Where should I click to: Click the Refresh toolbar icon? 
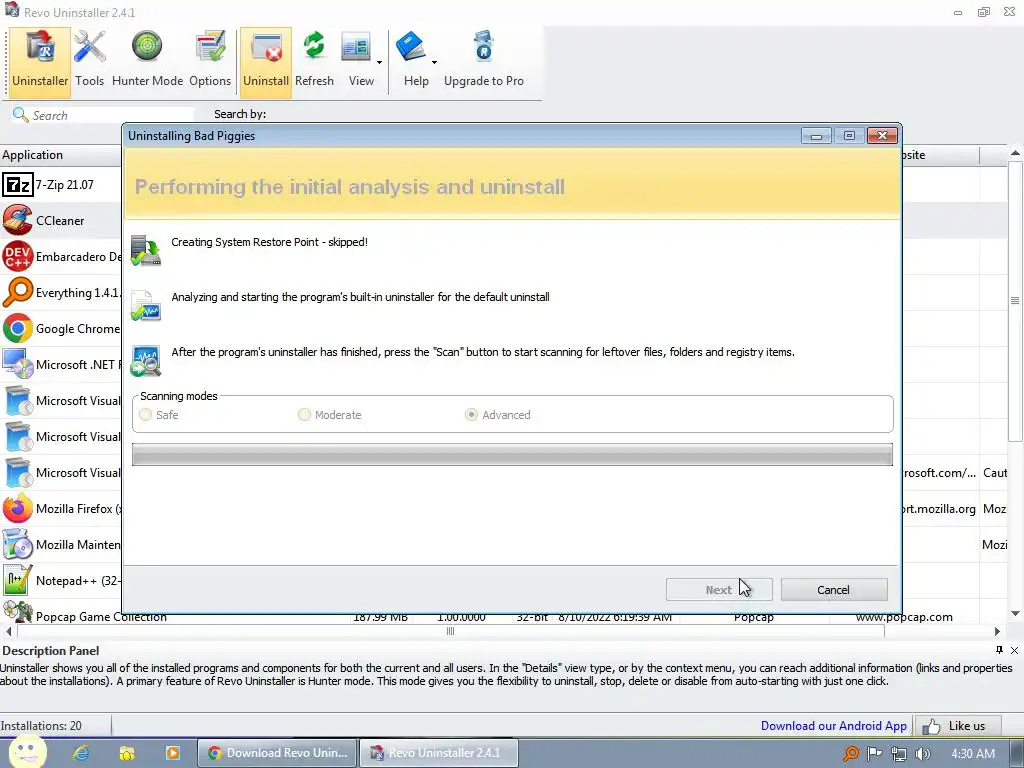click(x=314, y=60)
